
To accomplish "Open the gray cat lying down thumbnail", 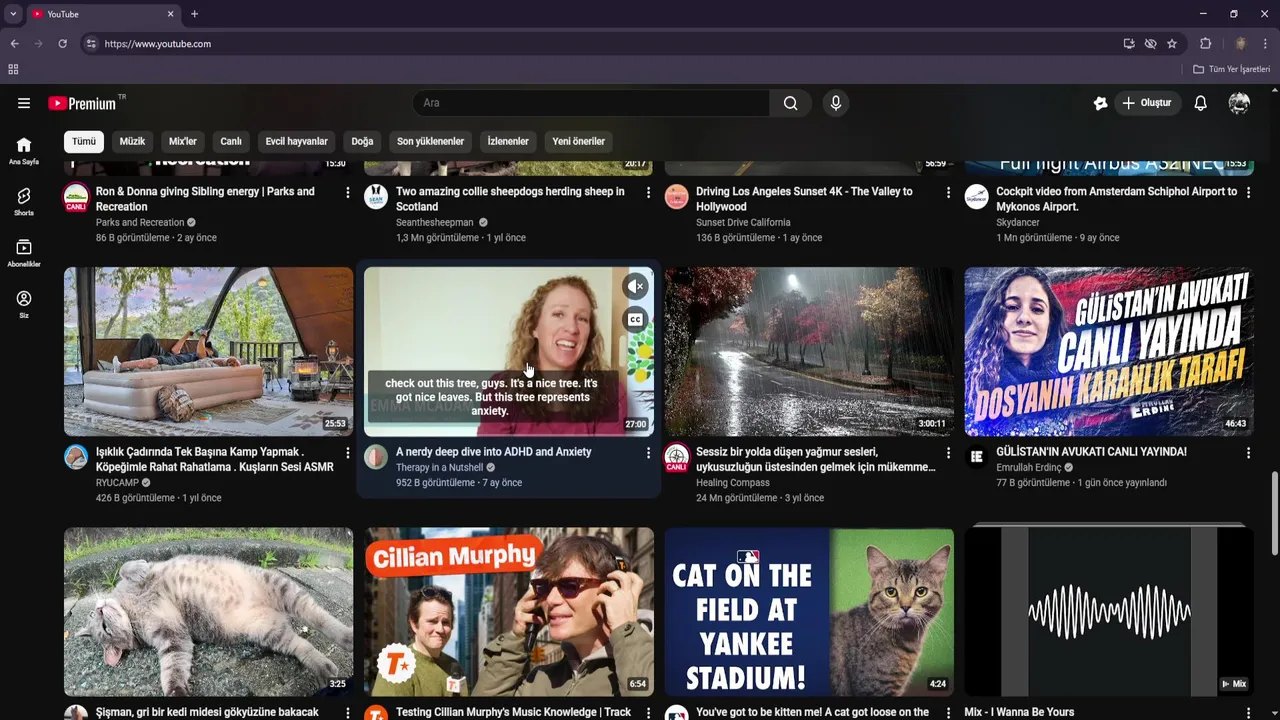I will coord(208,612).
